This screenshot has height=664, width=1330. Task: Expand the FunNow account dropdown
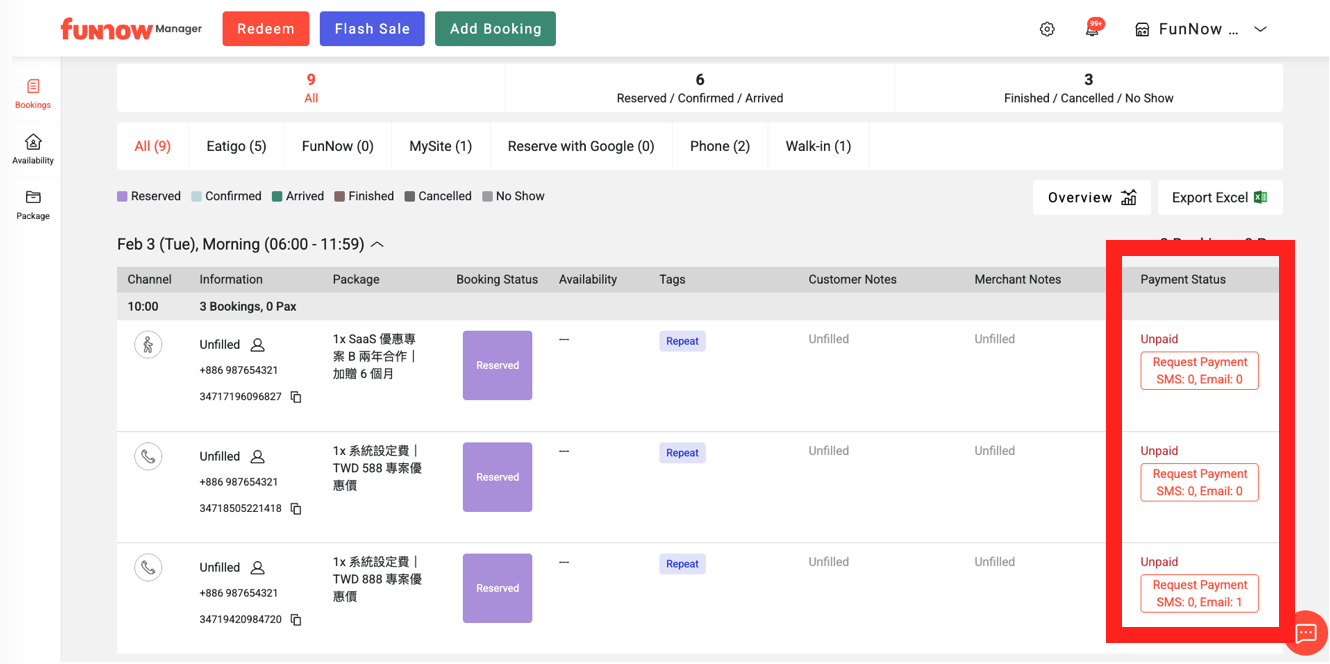coord(1260,29)
